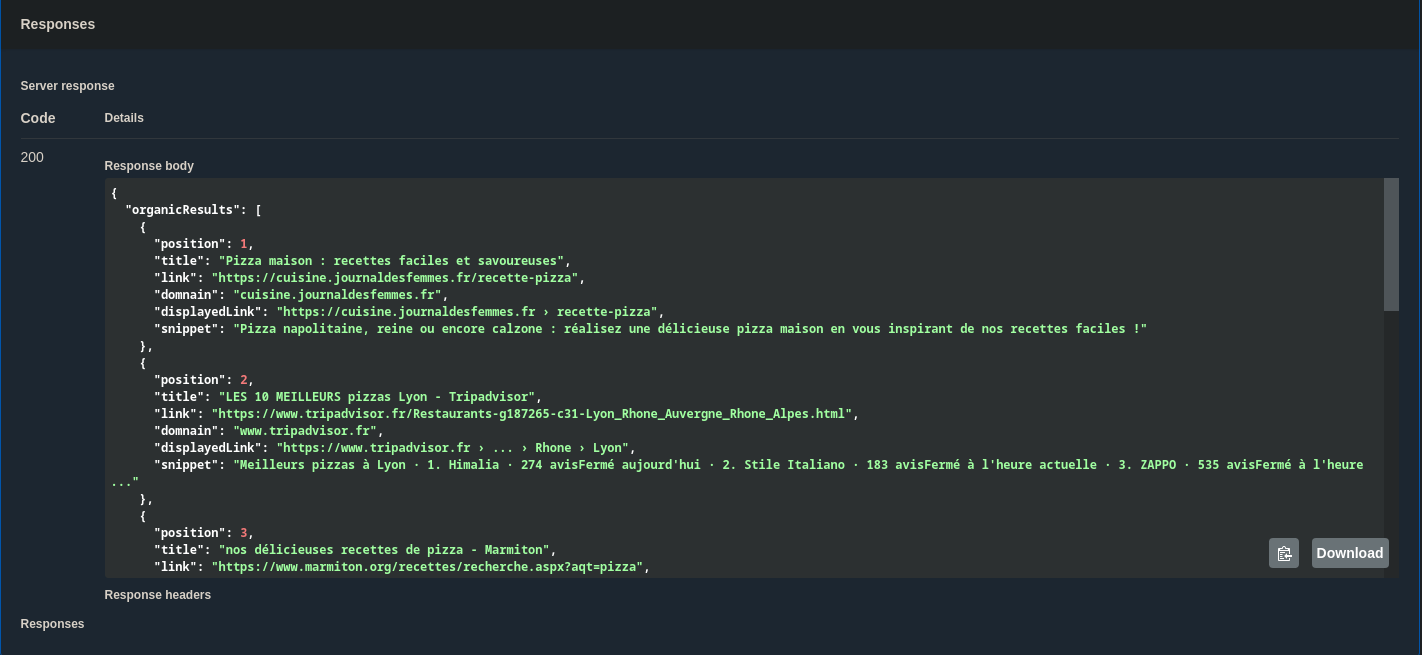Copy response body to clipboard
Image resolution: width=1422 pixels, height=655 pixels.
(1284, 553)
